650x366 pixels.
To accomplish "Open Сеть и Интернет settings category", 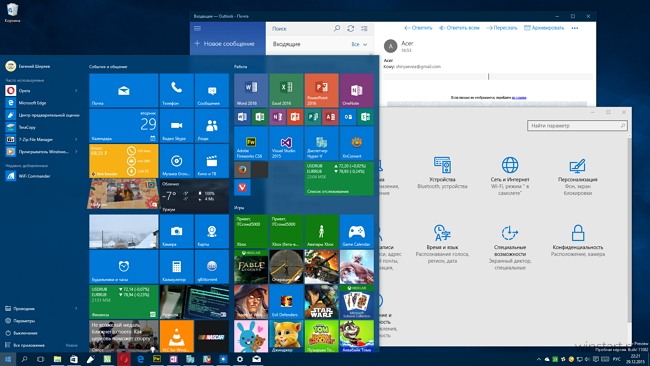I will point(510,176).
